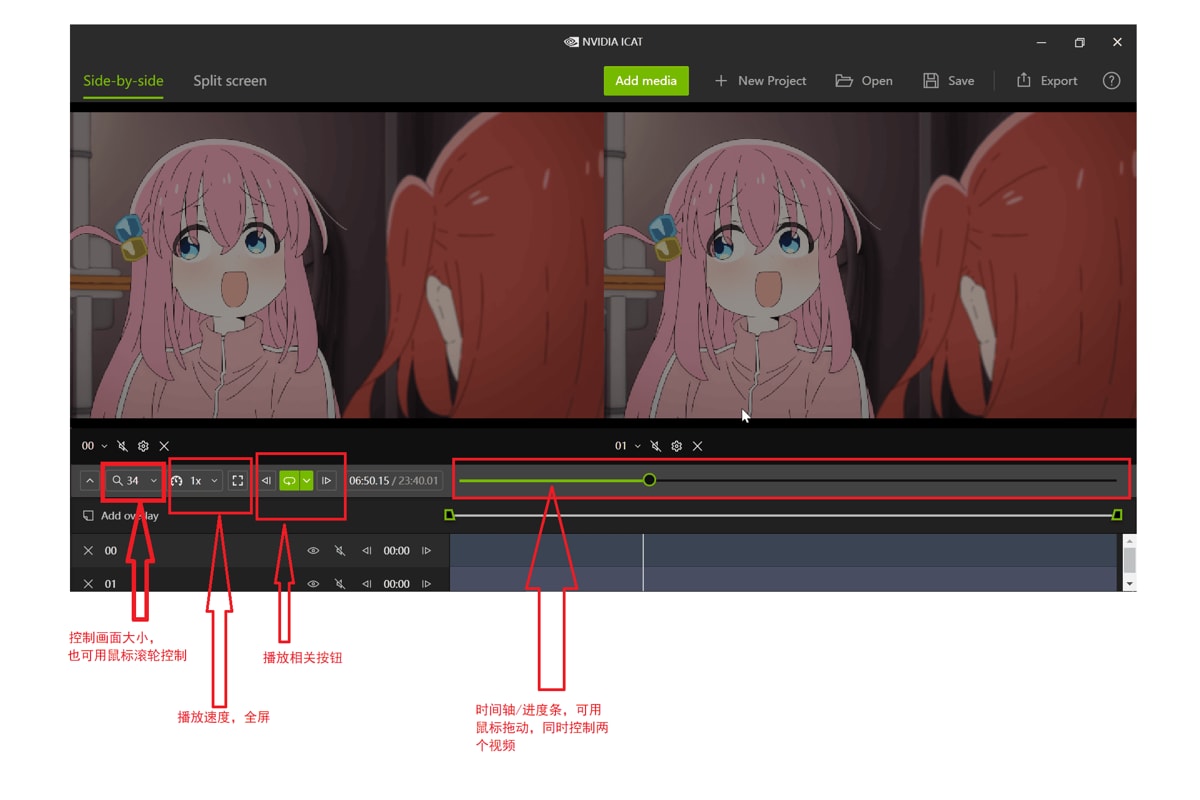
Task: Click Add overlay
Action: (120, 516)
